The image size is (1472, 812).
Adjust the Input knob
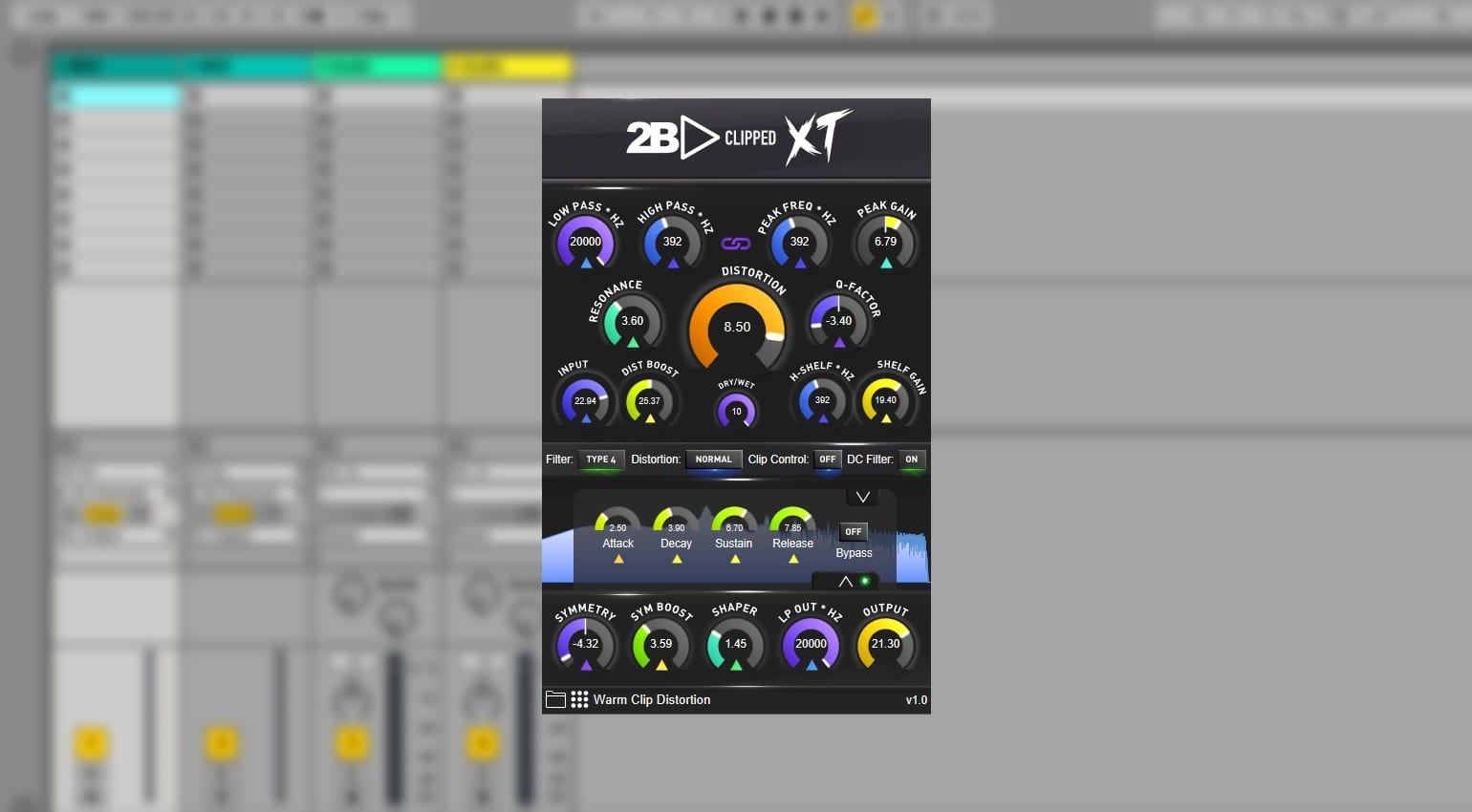pyautogui.click(x=586, y=401)
